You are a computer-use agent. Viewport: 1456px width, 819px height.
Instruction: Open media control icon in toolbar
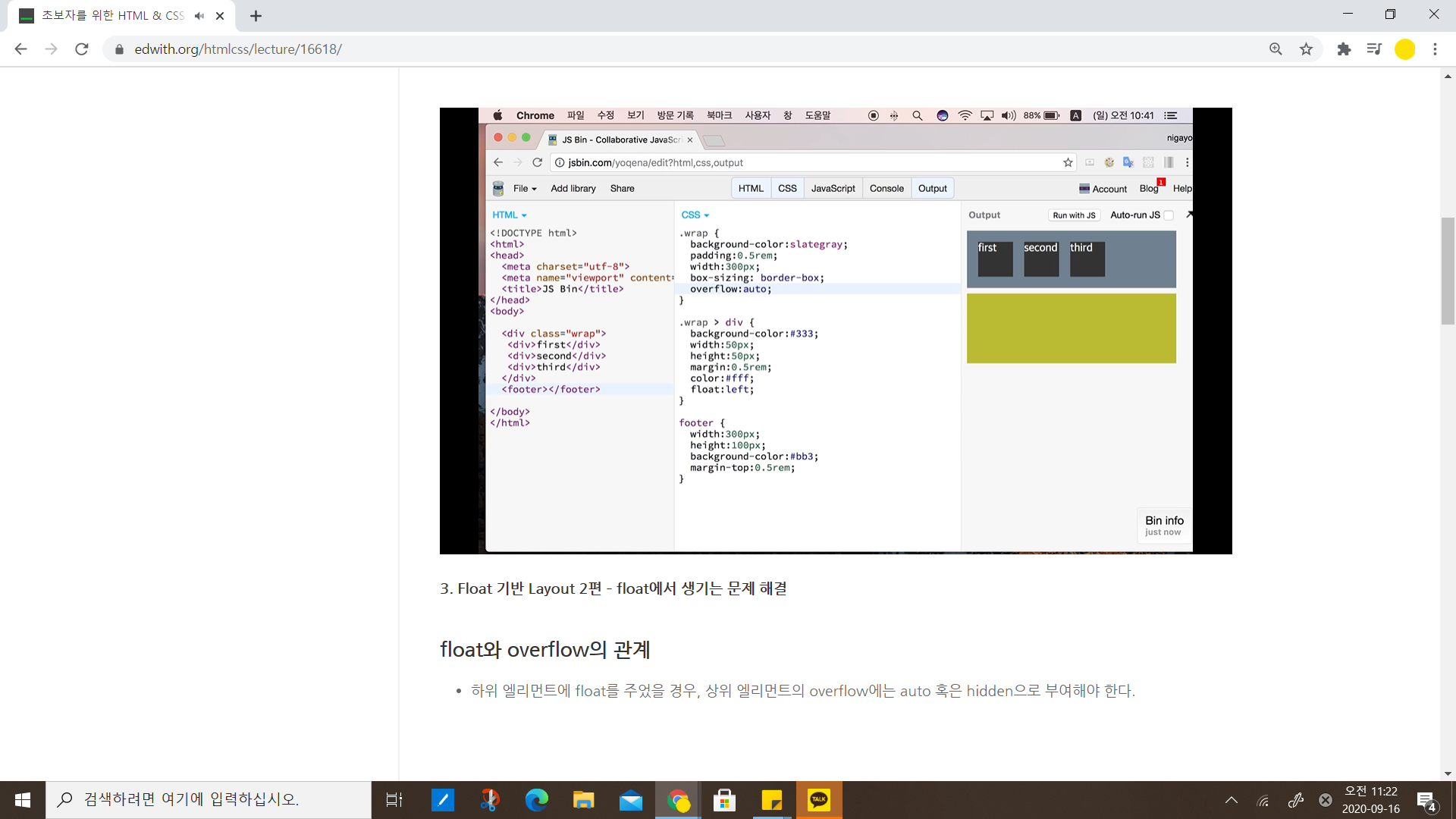(1374, 49)
